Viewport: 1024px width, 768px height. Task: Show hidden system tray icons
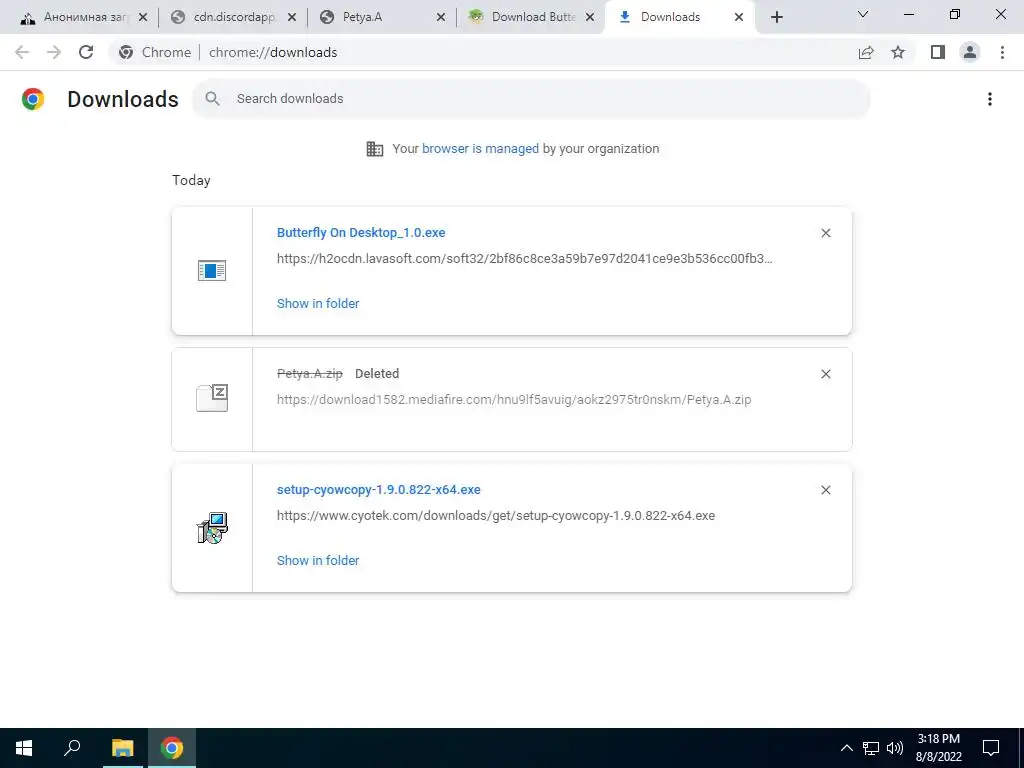click(846, 748)
